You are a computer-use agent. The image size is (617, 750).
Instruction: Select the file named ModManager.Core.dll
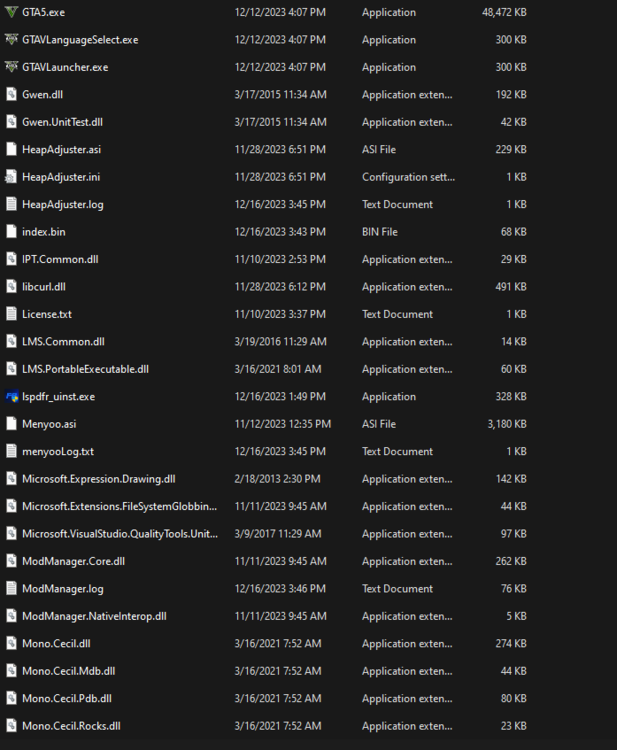click(74, 561)
